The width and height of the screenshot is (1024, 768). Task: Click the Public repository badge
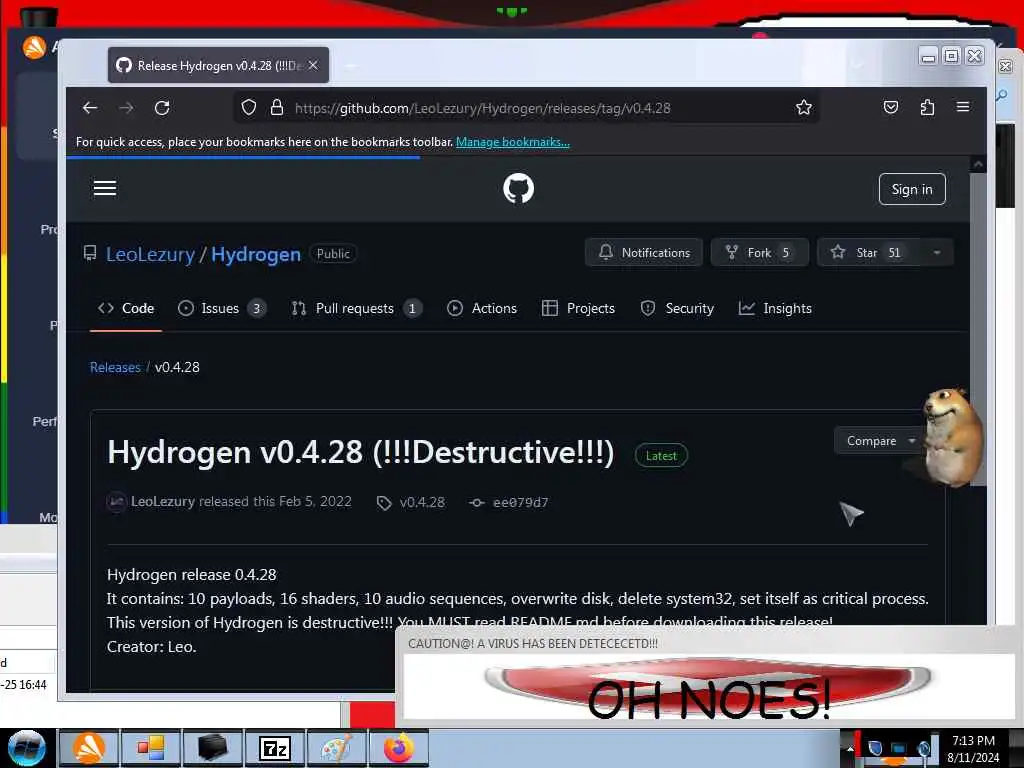click(x=333, y=254)
